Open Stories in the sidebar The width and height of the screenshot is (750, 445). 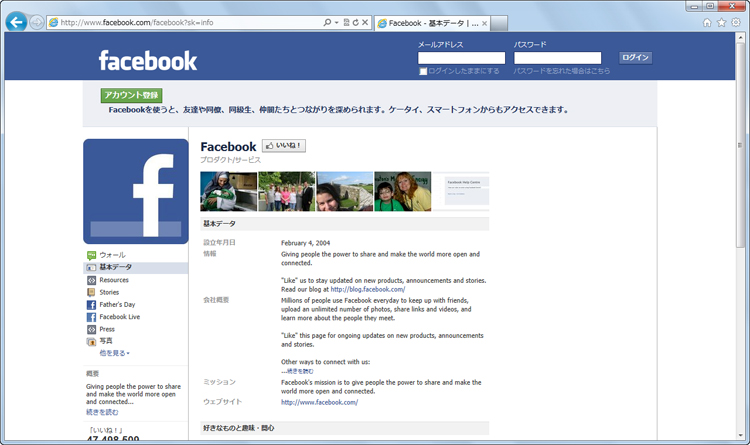click(109, 292)
